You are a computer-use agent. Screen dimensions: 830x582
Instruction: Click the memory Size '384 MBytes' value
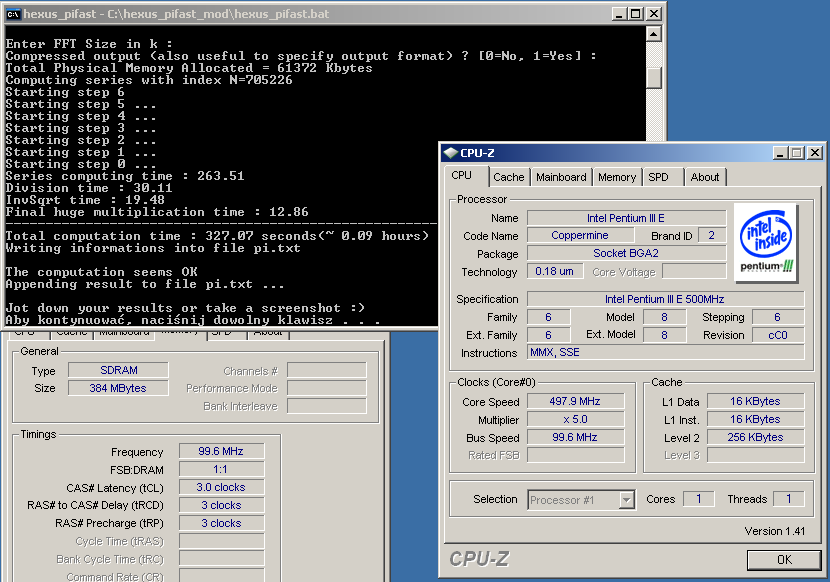click(119, 388)
